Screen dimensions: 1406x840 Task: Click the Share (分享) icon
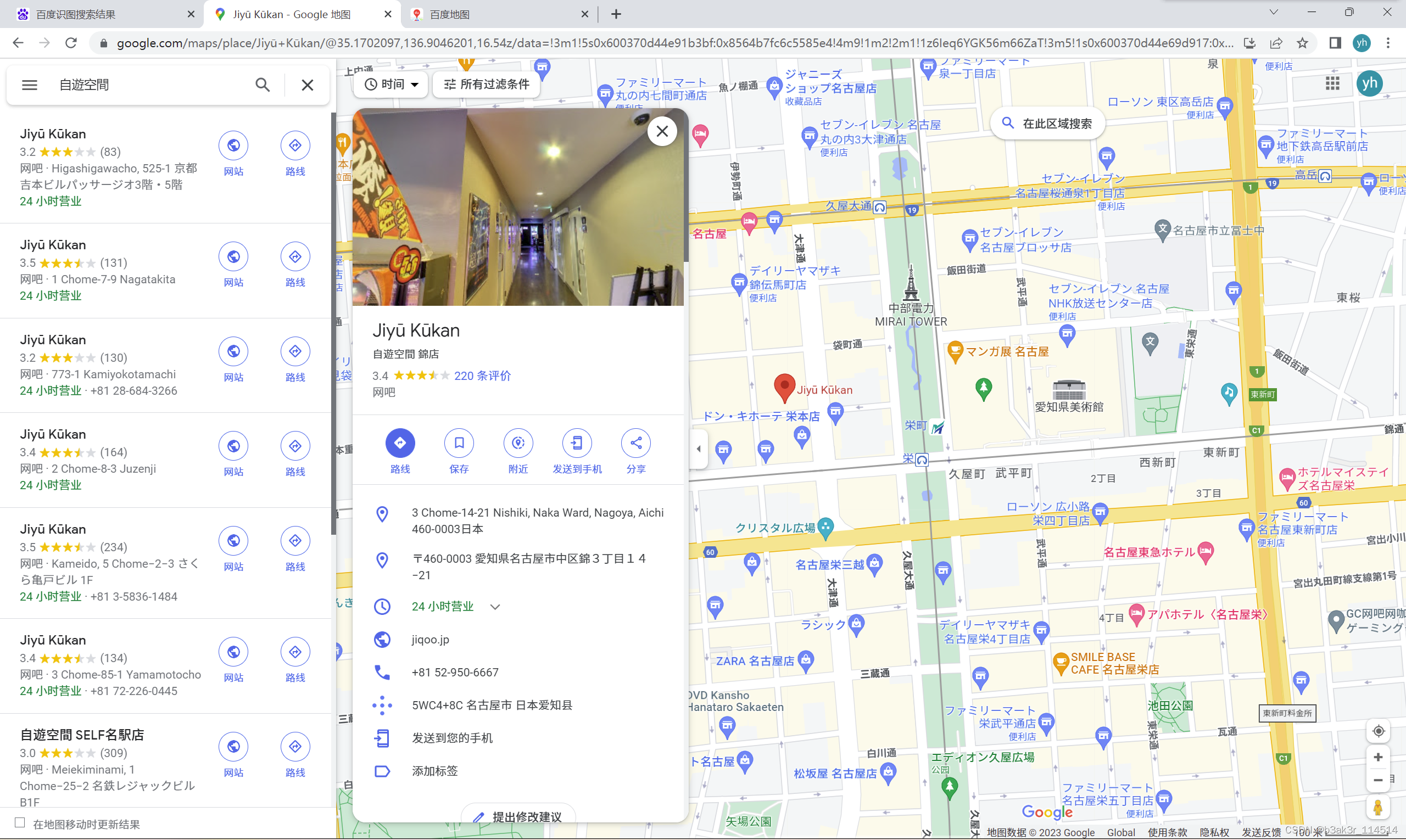[x=635, y=443]
